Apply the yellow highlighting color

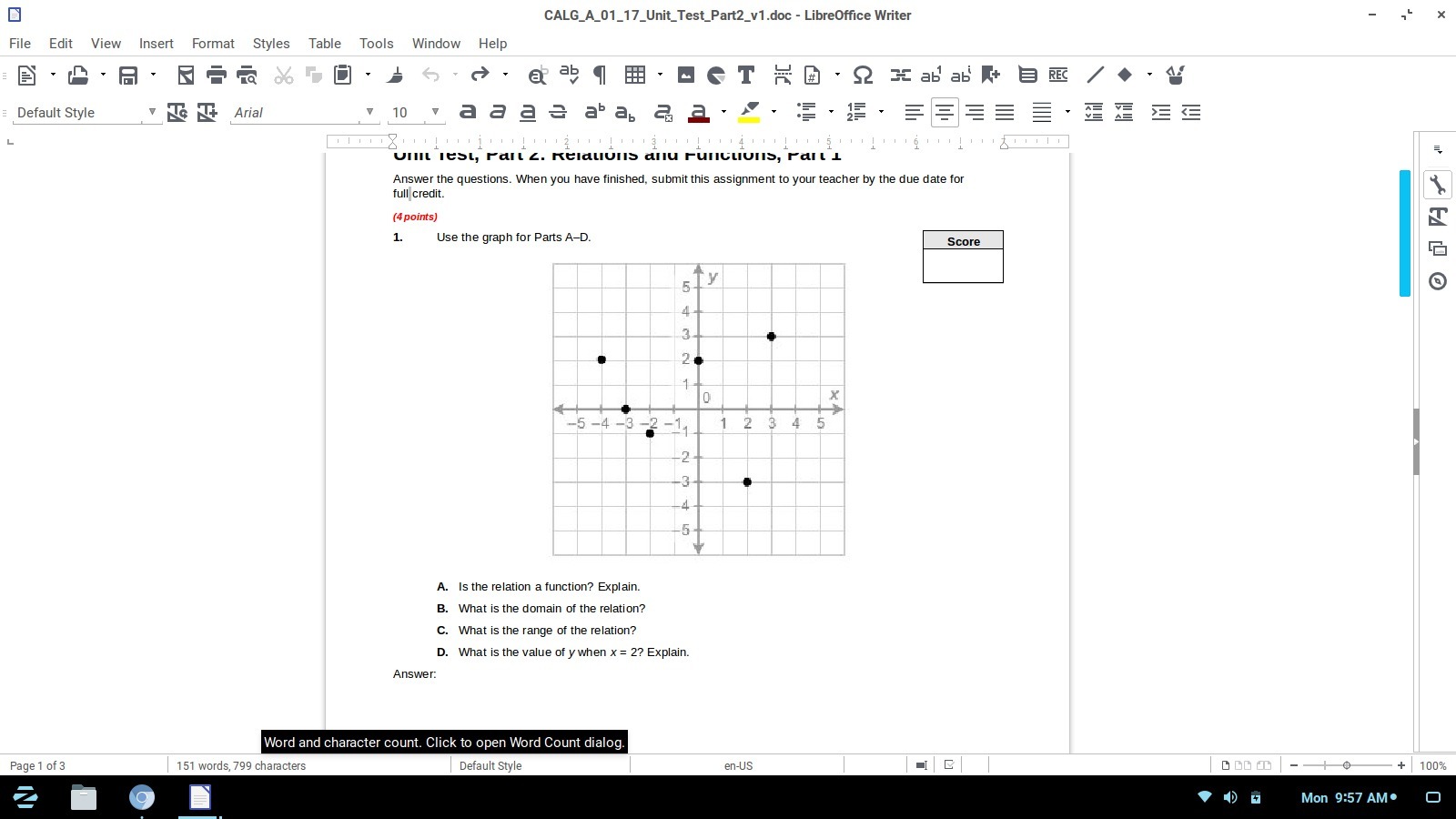[749, 113]
